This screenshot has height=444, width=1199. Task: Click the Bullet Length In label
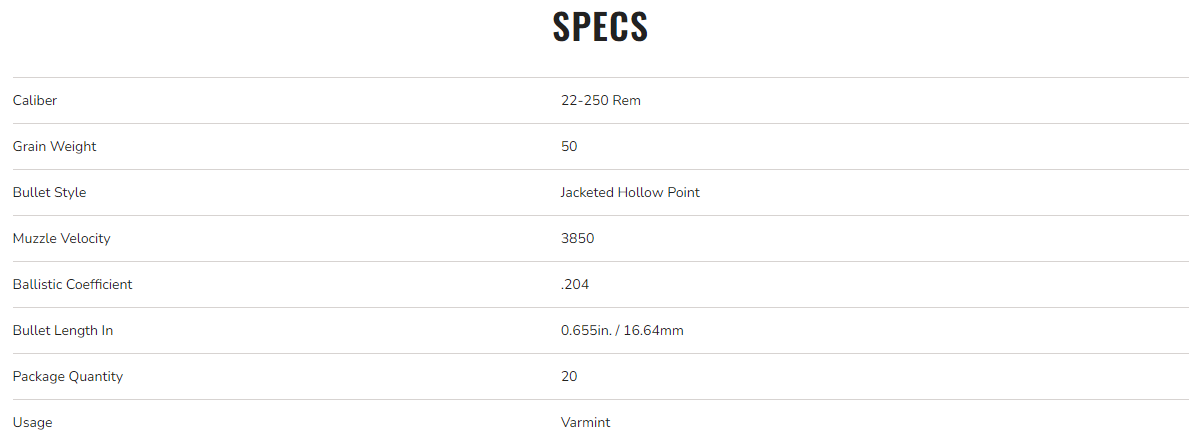pyautogui.click(x=62, y=330)
